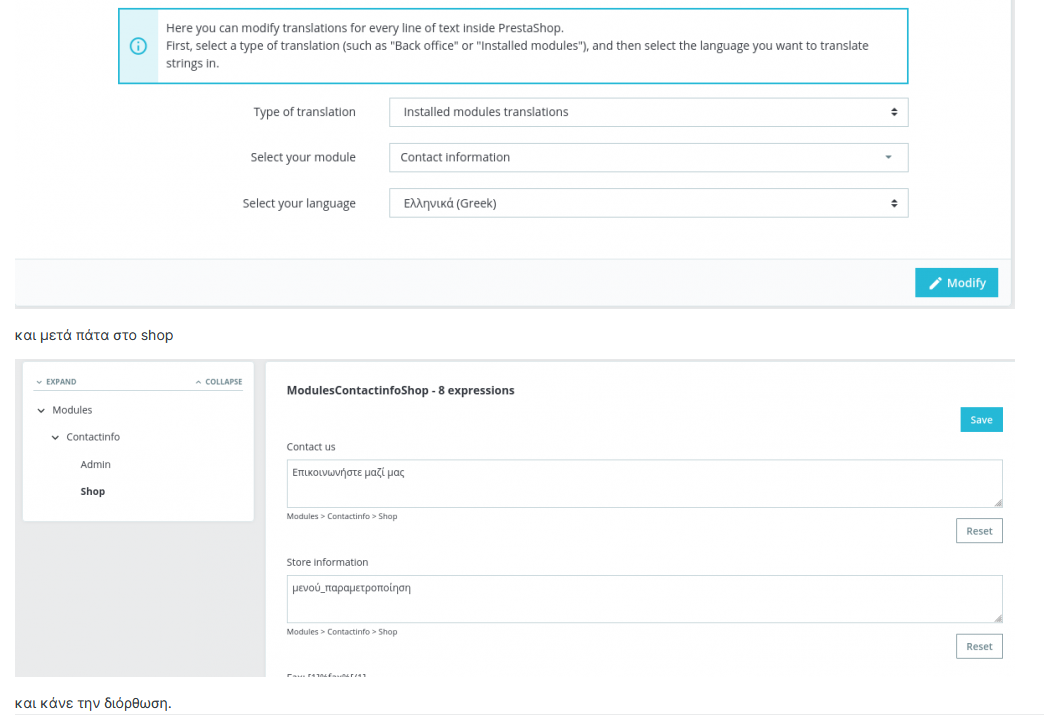This screenshot has height=723, width=1044.
Task: Collapse the Modules tree node chevron
Action: [41, 411]
